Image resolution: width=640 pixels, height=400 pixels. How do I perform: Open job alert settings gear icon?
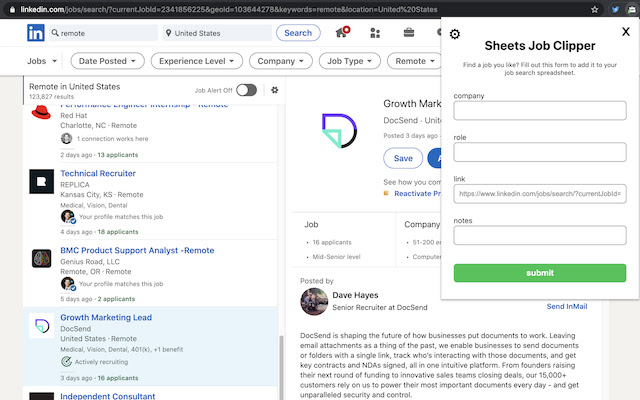(x=275, y=90)
